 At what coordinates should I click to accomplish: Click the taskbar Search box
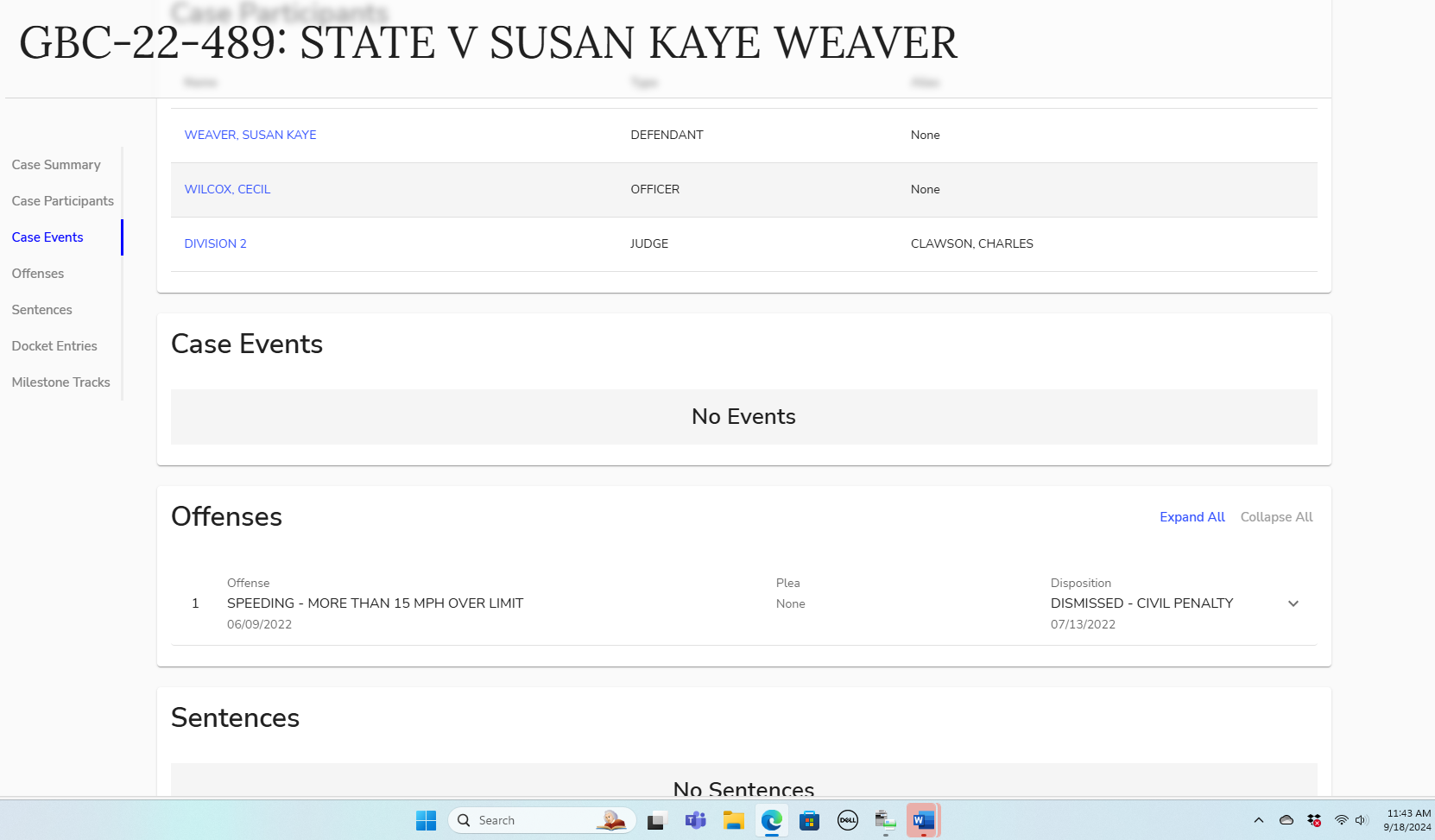coord(527,820)
